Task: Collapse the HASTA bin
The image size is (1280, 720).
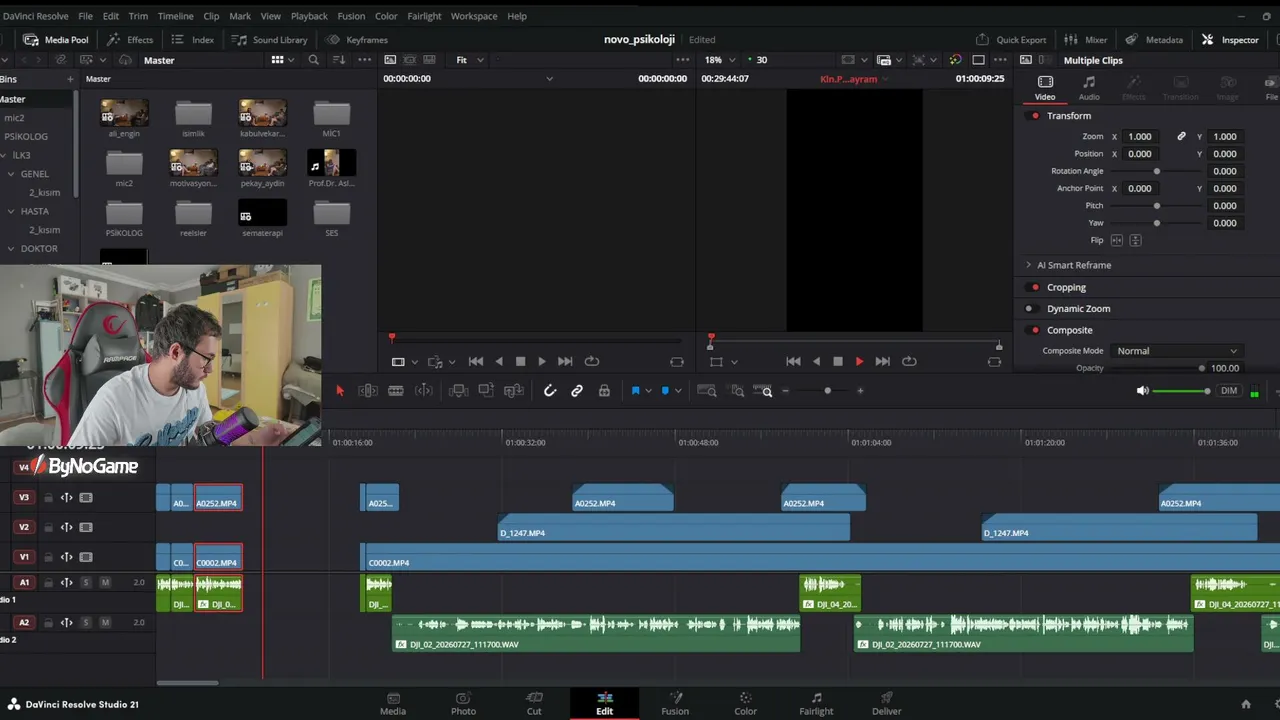Action: click(12, 211)
